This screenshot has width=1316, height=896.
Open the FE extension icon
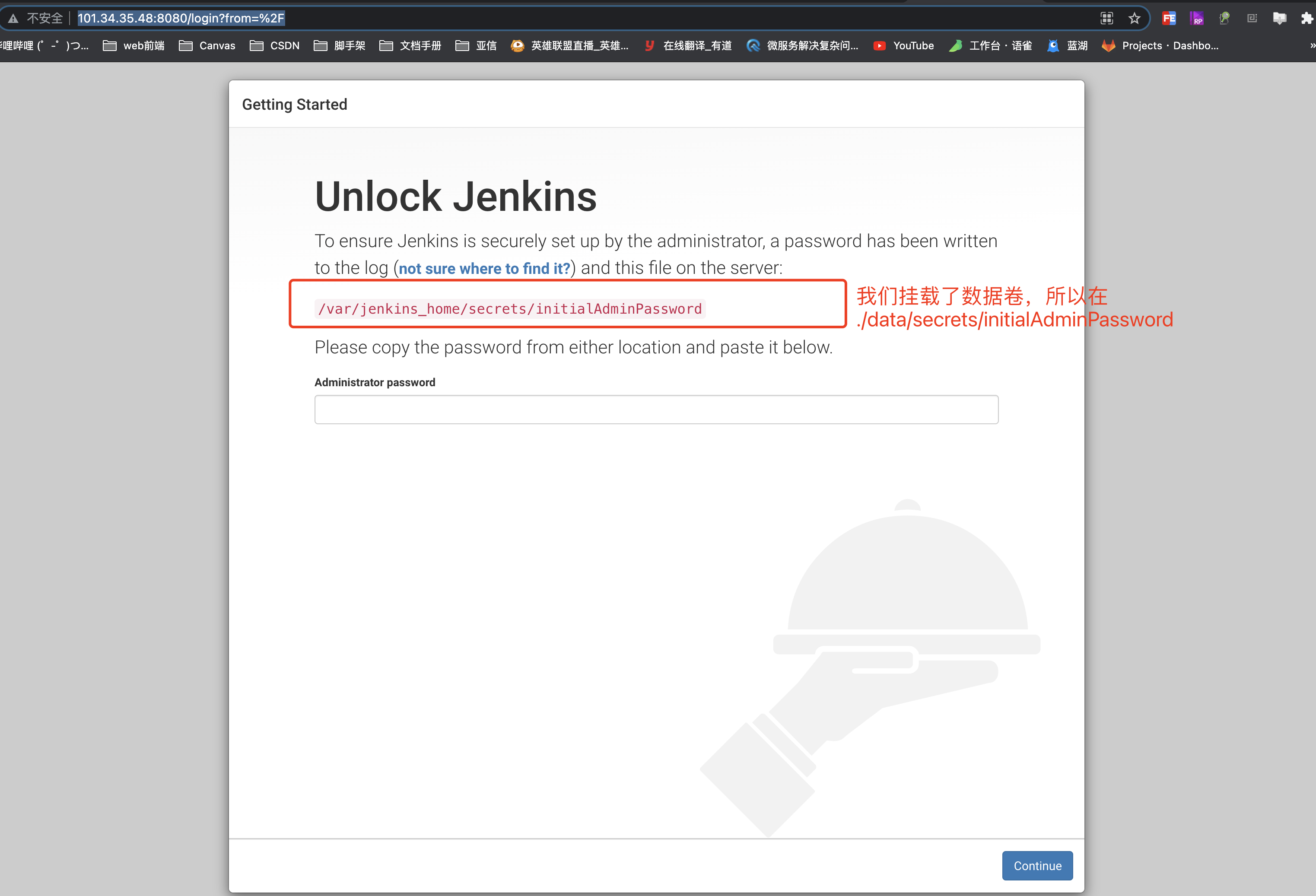[1169, 19]
